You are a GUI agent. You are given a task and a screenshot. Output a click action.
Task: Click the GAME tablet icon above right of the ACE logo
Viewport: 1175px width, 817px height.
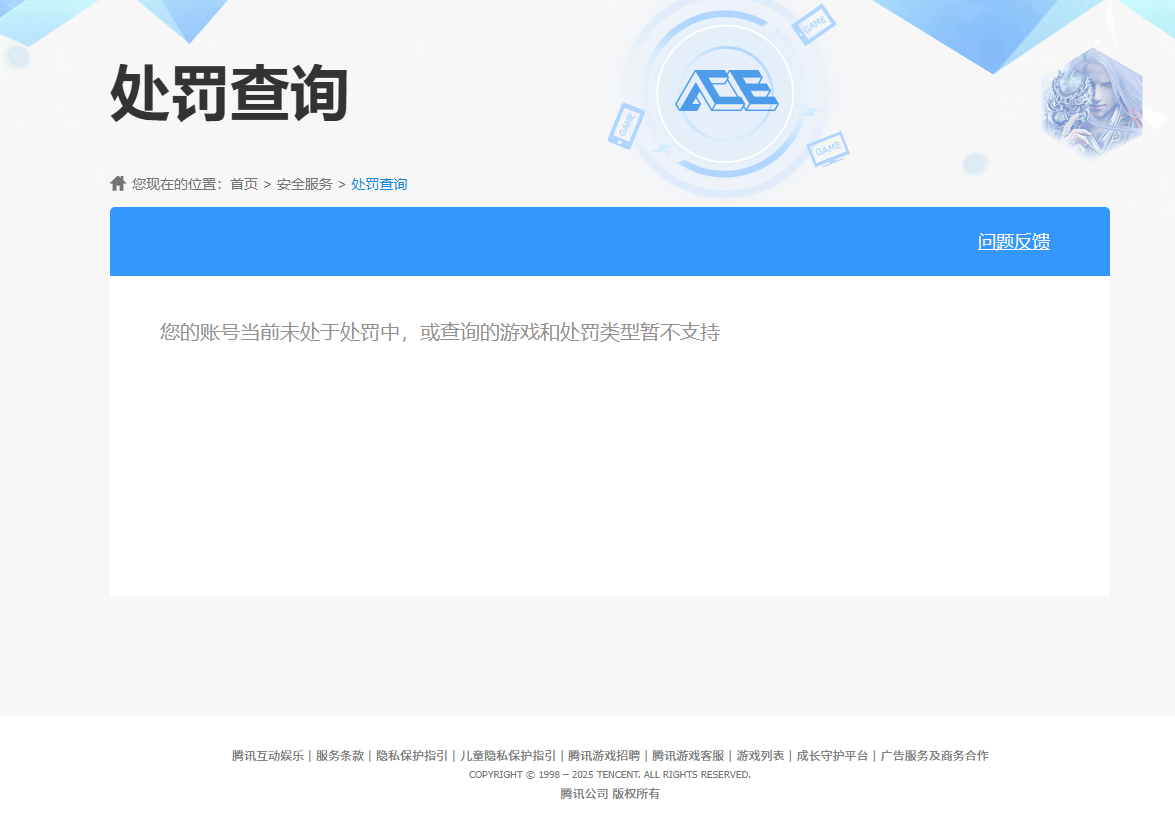coord(814,25)
